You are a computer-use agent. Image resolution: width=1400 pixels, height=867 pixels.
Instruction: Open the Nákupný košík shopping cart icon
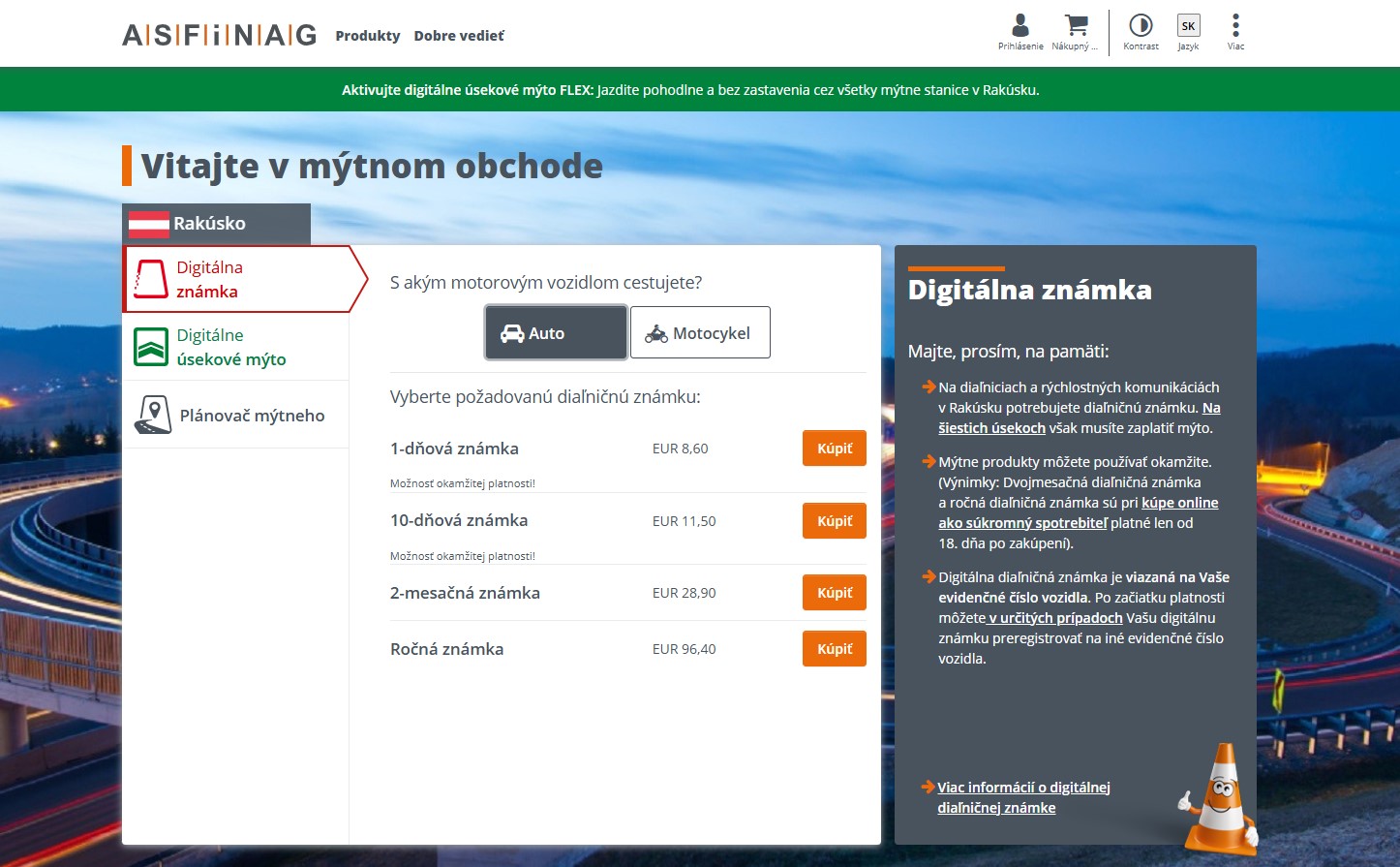coord(1077,26)
